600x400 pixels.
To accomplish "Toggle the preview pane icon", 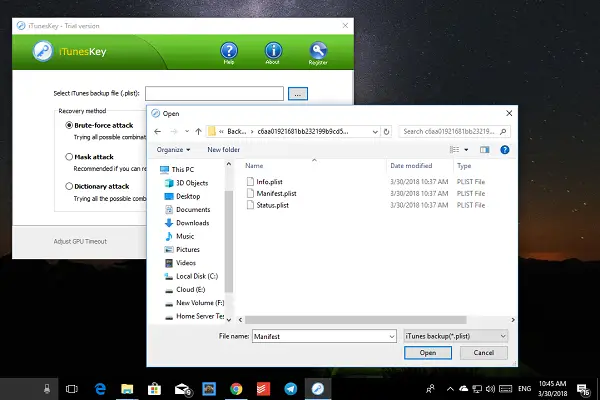I will click(x=484, y=150).
